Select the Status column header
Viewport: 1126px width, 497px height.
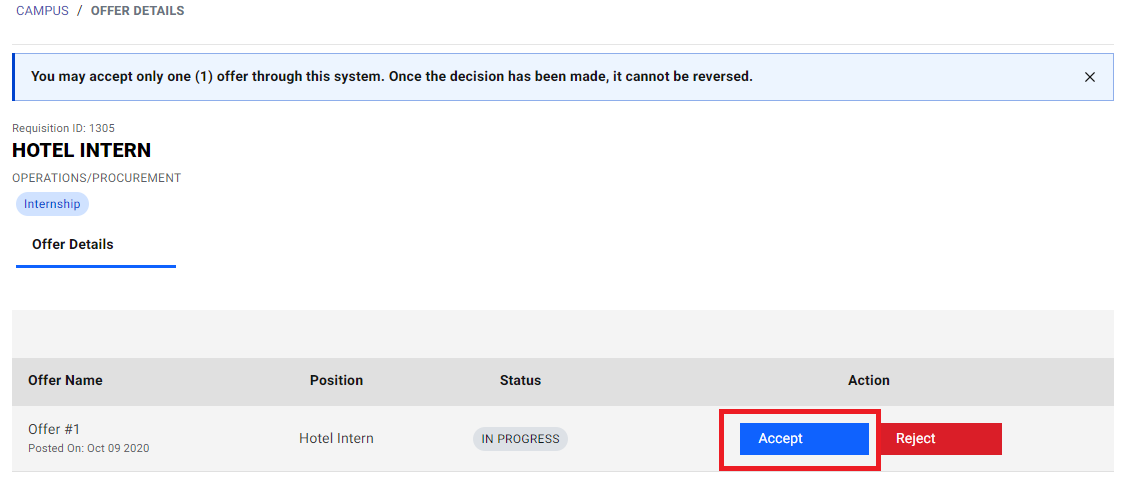520,380
